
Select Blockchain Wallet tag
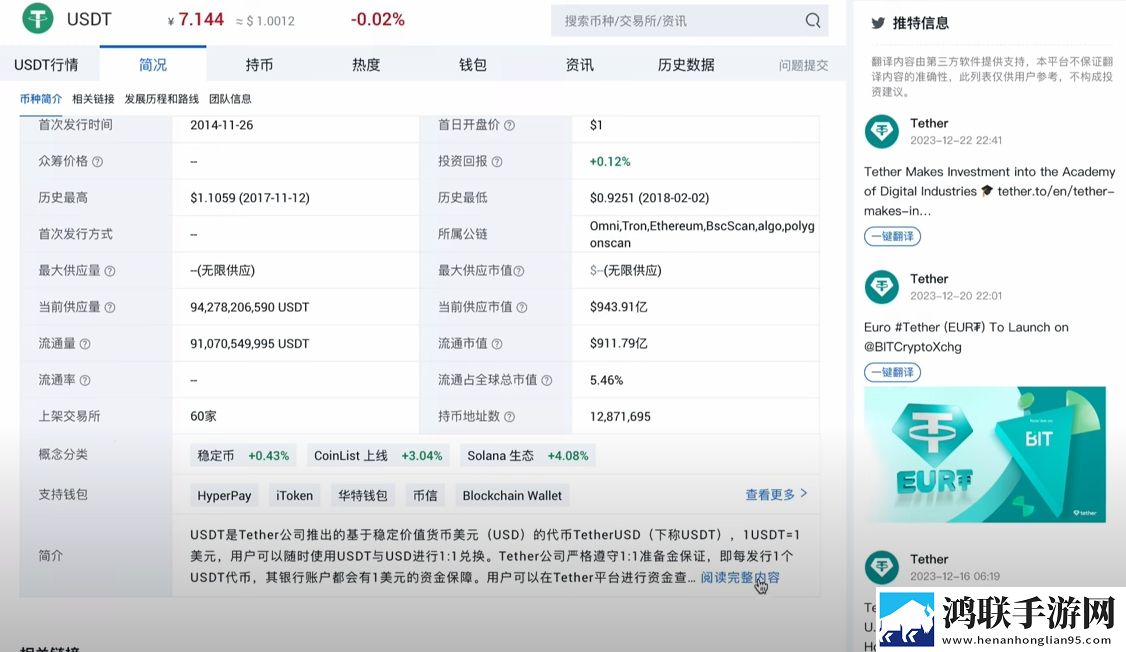(512, 495)
